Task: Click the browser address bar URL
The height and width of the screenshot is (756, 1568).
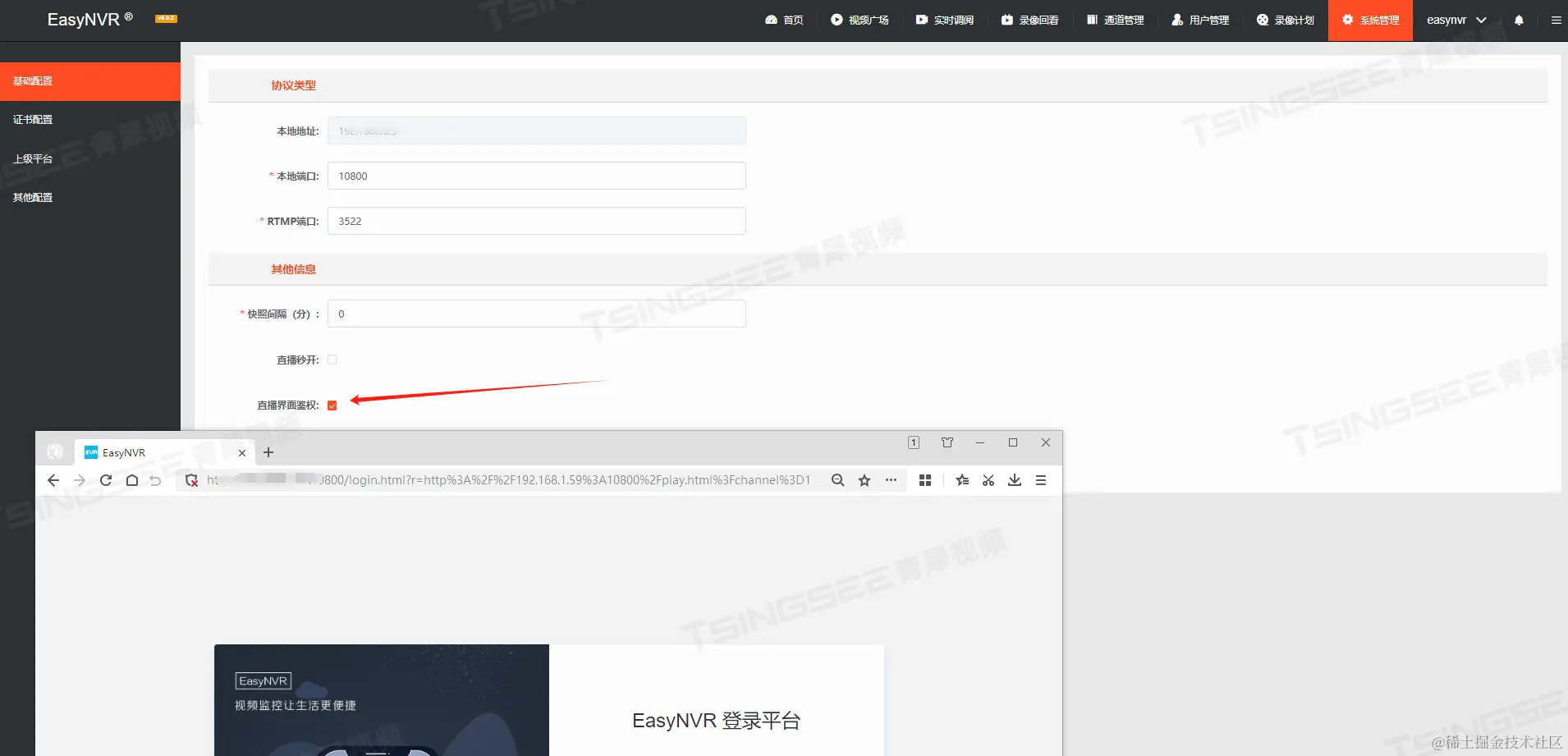Action: [509, 480]
